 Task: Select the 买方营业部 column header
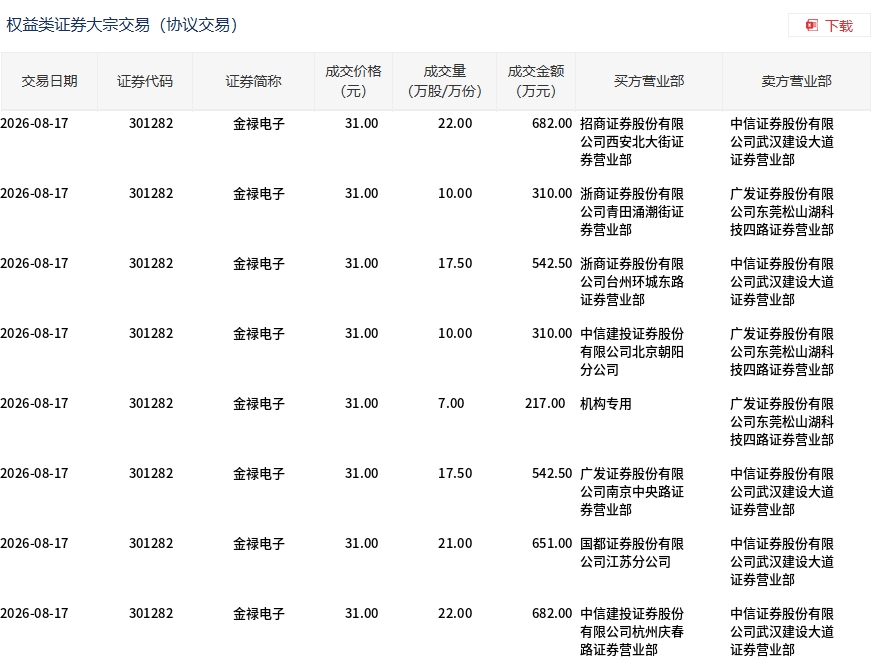tap(649, 81)
